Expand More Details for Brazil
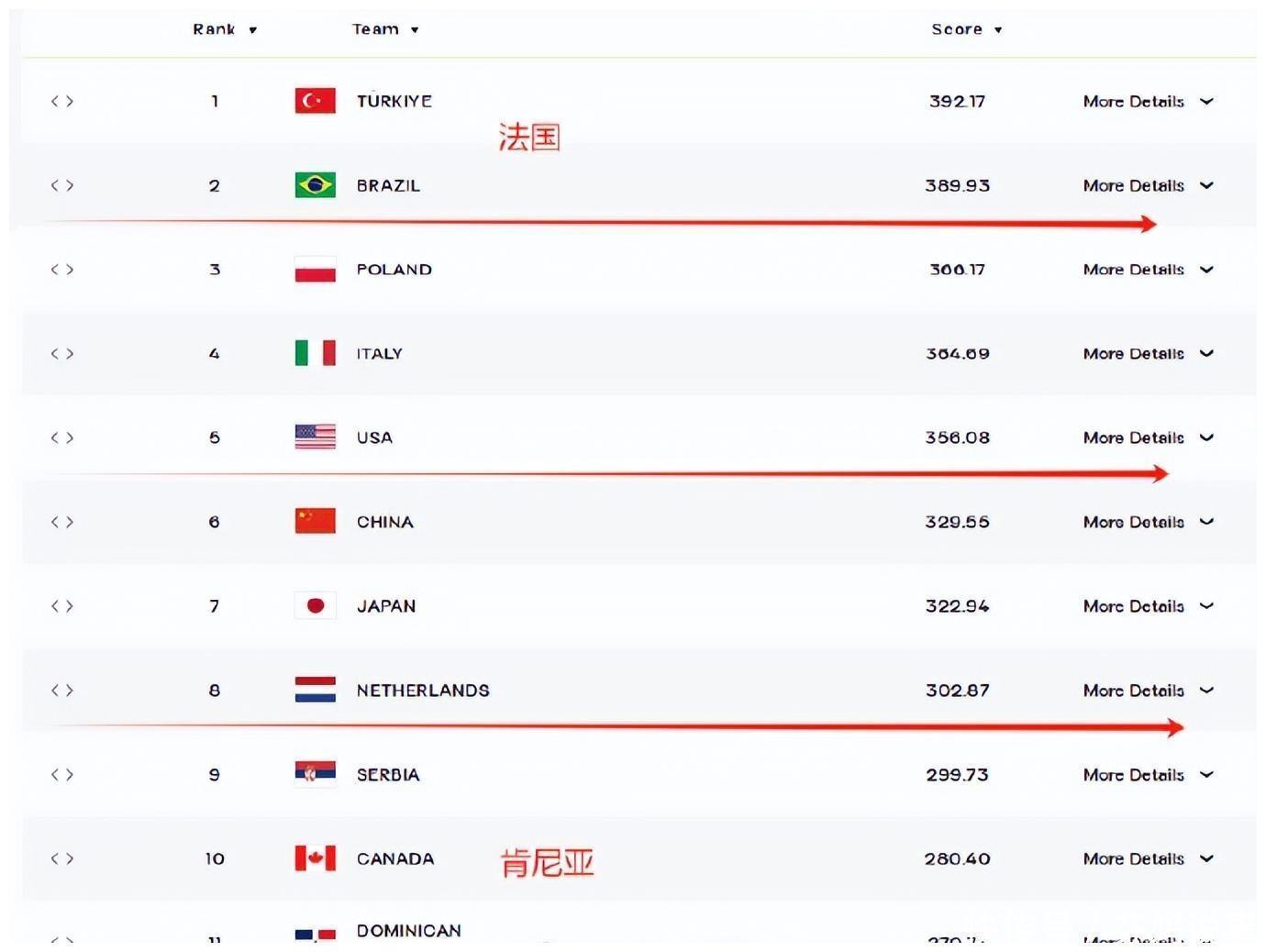Screen dimensions: 1266x952 [x=1147, y=185]
